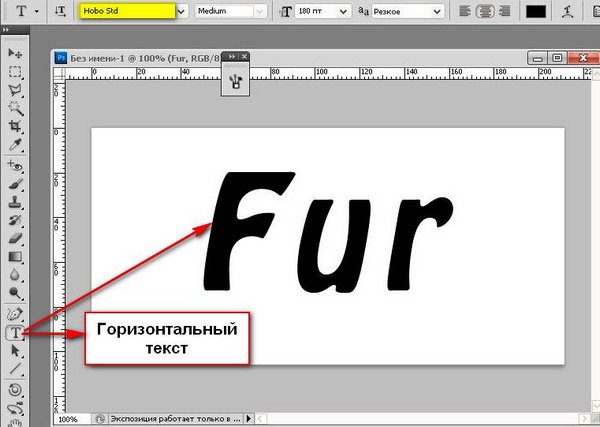This screenshot has height=427, width=600.
Task: Align text left
Action: pyautogui.click(x=465, y=11)
